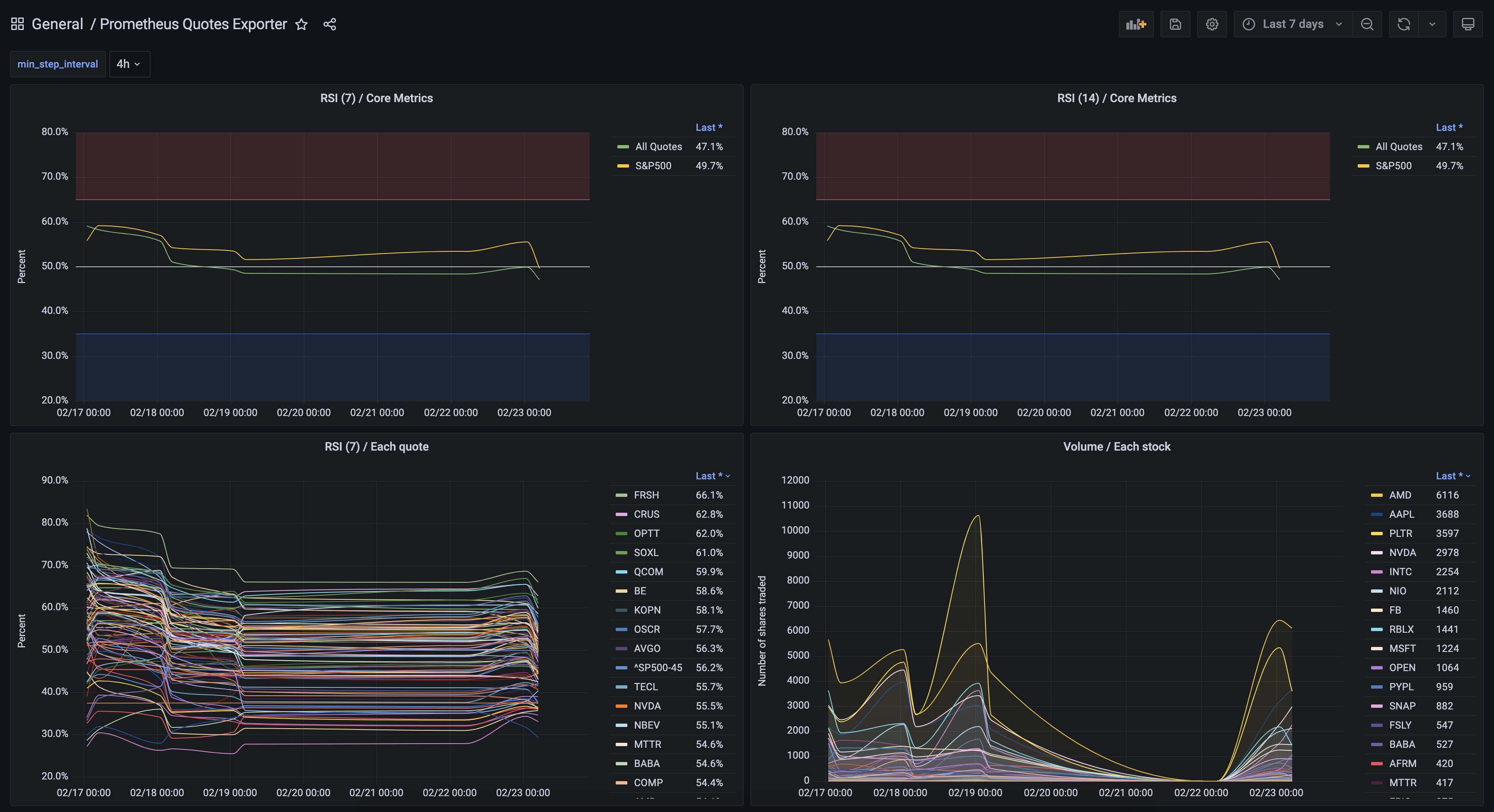
Task: Change NVDA color swatch in Volume legend
Action: click(x=1376, y=553)
